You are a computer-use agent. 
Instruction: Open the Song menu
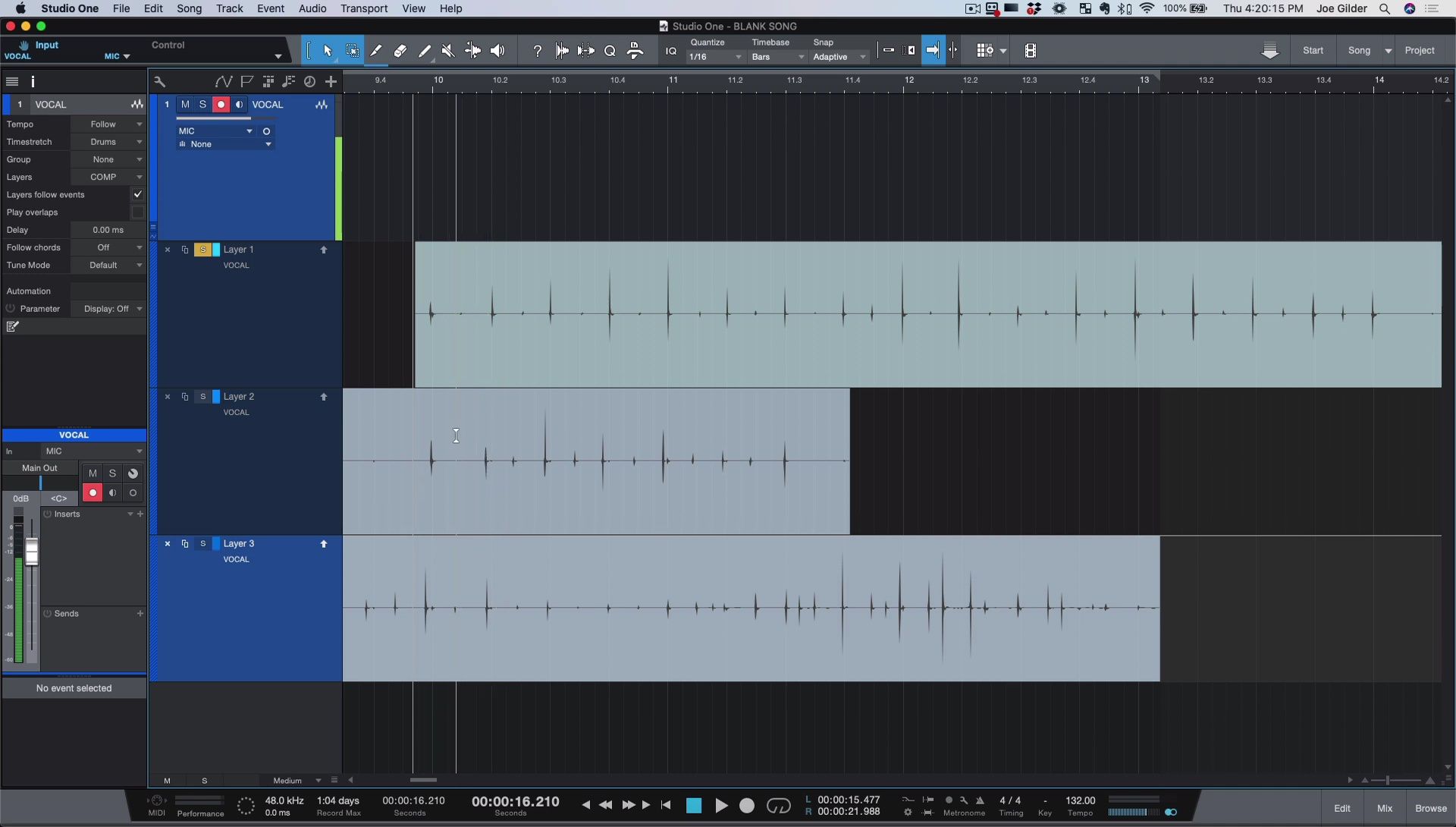[189, 8]
